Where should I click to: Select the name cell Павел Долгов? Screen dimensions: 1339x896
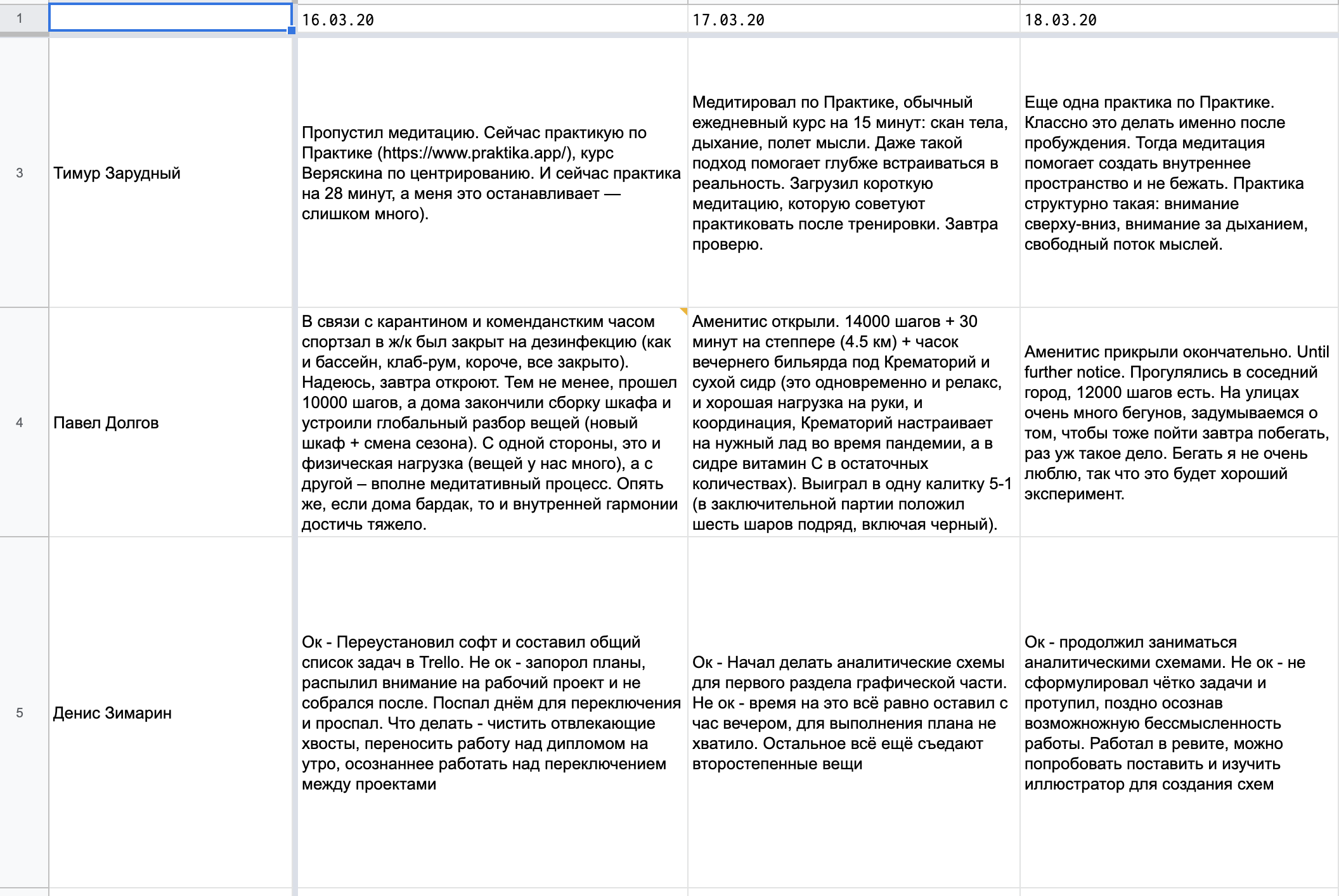tap(171, 422)
